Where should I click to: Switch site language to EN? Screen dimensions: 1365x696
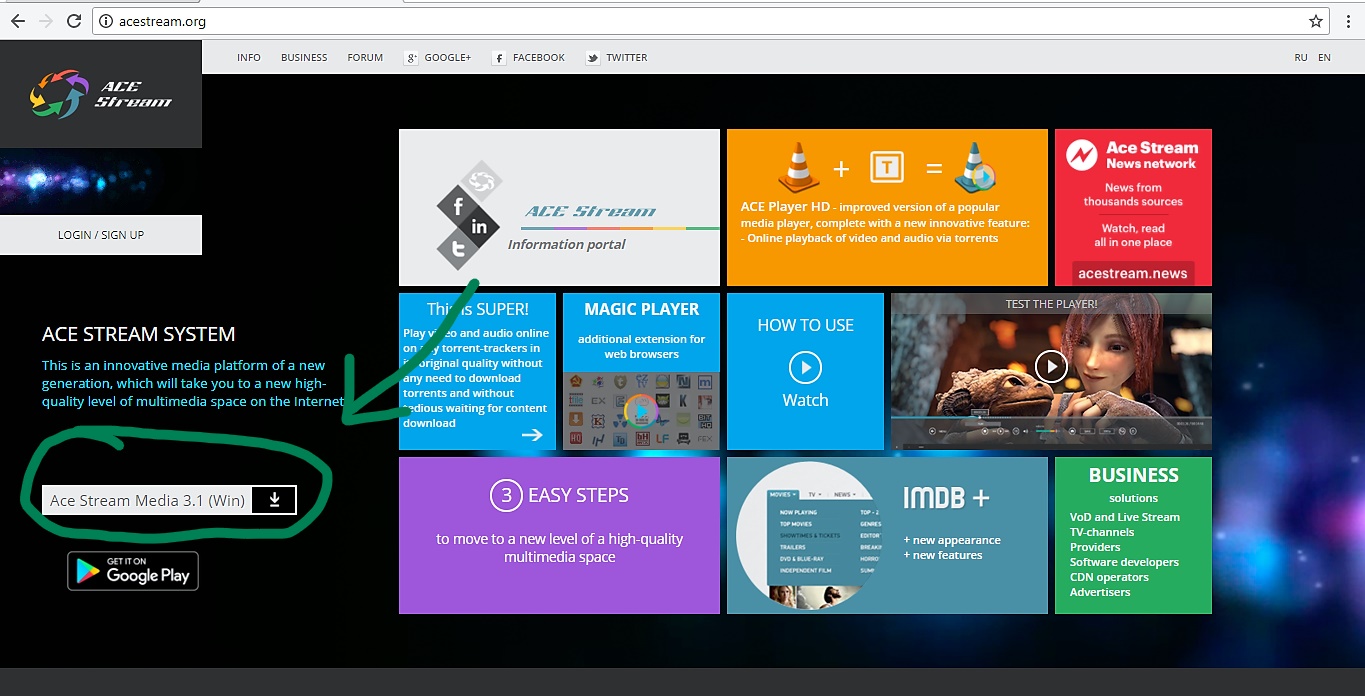point(1324,58)
